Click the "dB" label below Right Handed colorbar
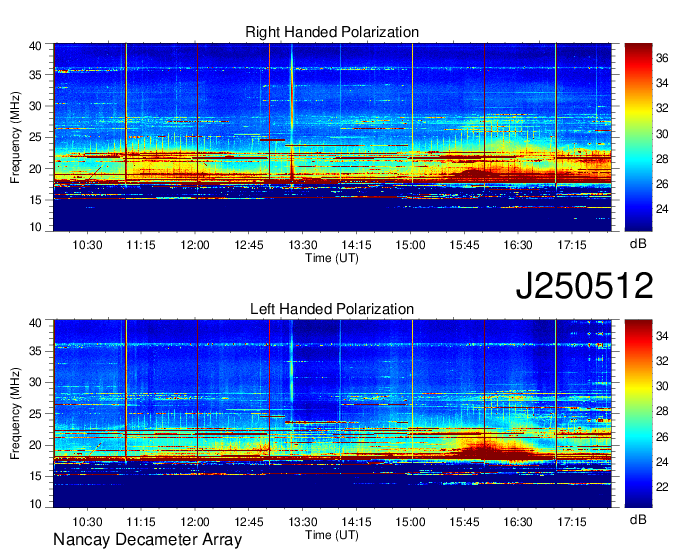The height and width of the screenshot is (552, 680). coord(638,244)
